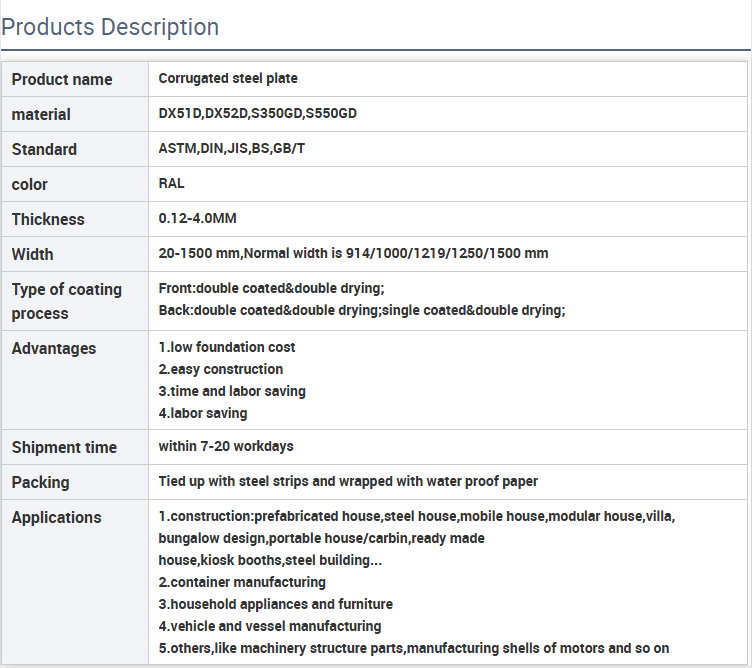752x668 pixels.
Task: Click the DX51D,DX52D,S350GD,S550GD material text
Action: tap(258, 113)
